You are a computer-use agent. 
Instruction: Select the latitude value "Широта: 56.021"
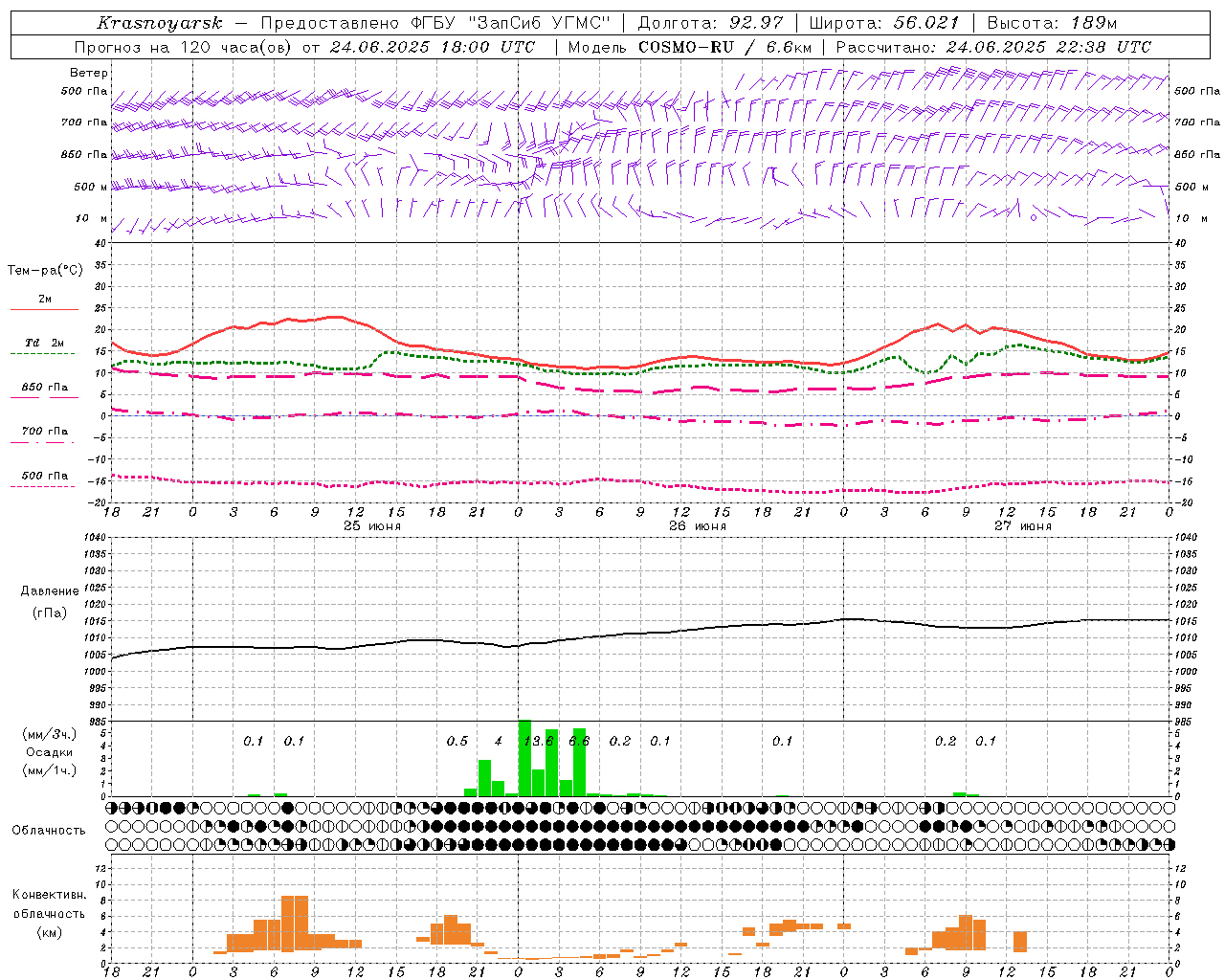(884, 23)
